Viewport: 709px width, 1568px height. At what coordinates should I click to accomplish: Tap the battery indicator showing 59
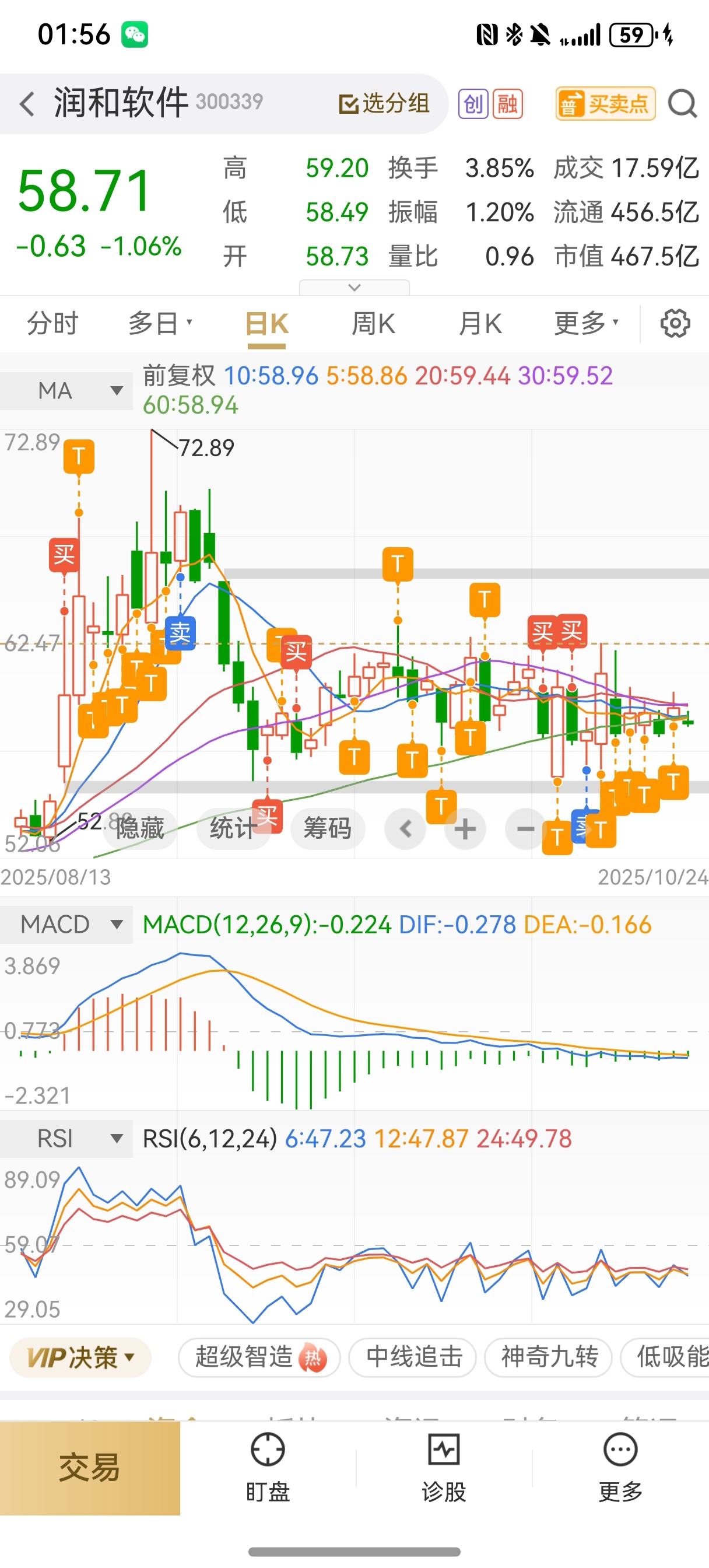pos(633,34)
